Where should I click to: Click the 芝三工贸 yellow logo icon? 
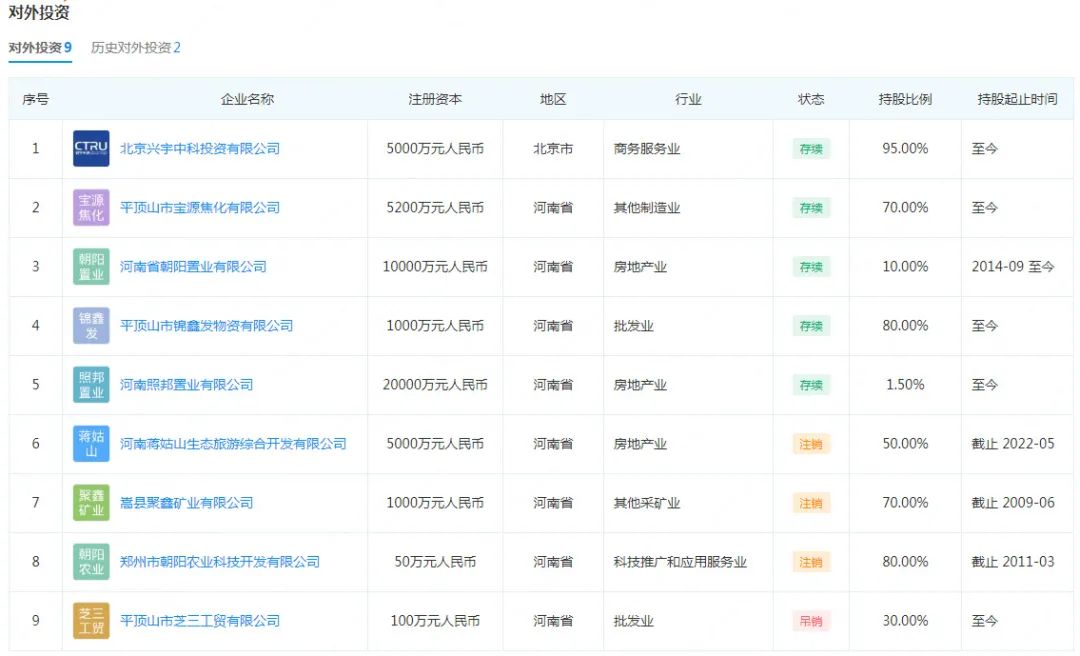(91, 620)
